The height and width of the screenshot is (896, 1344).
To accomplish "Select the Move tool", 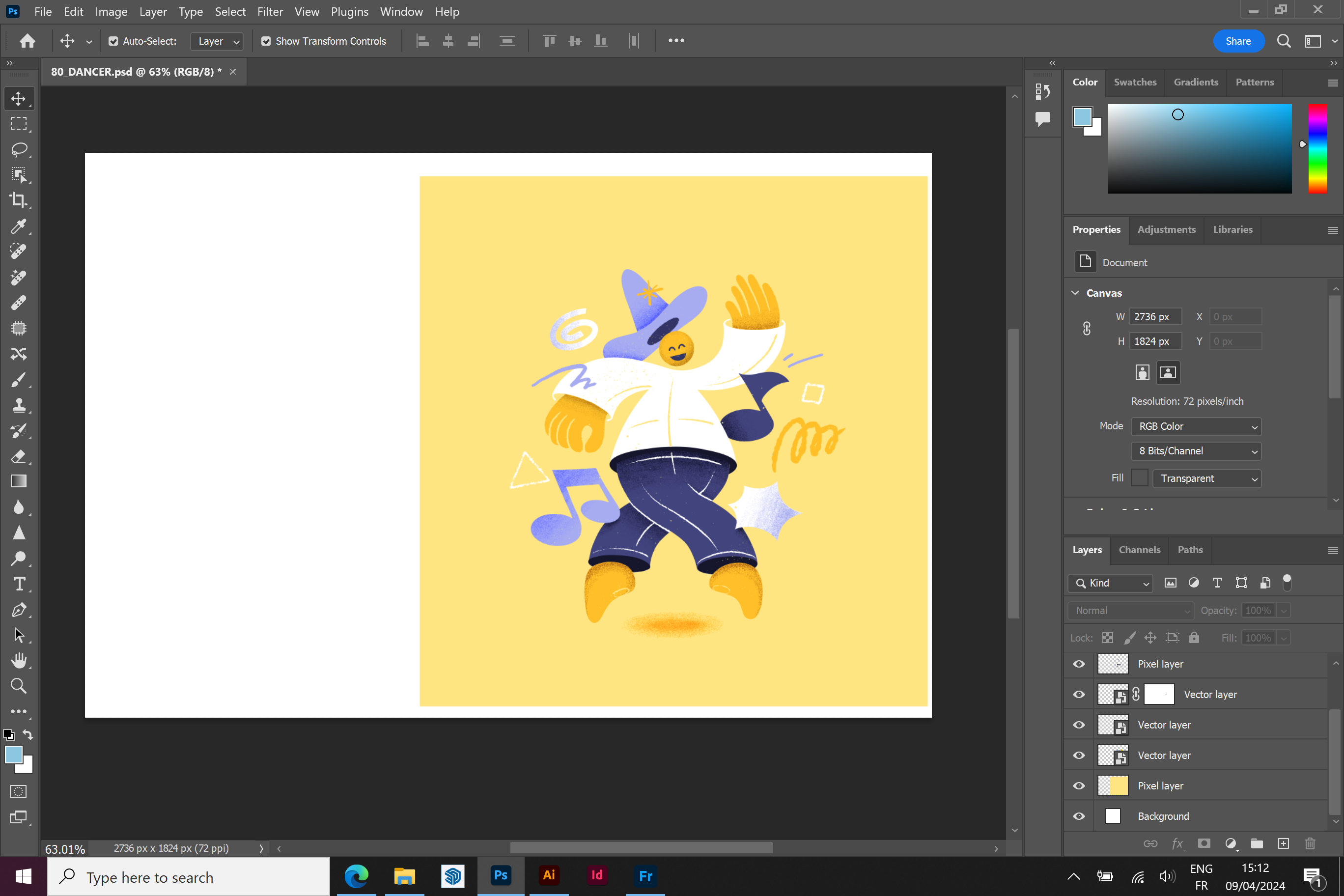I will [x=18, y=98].
